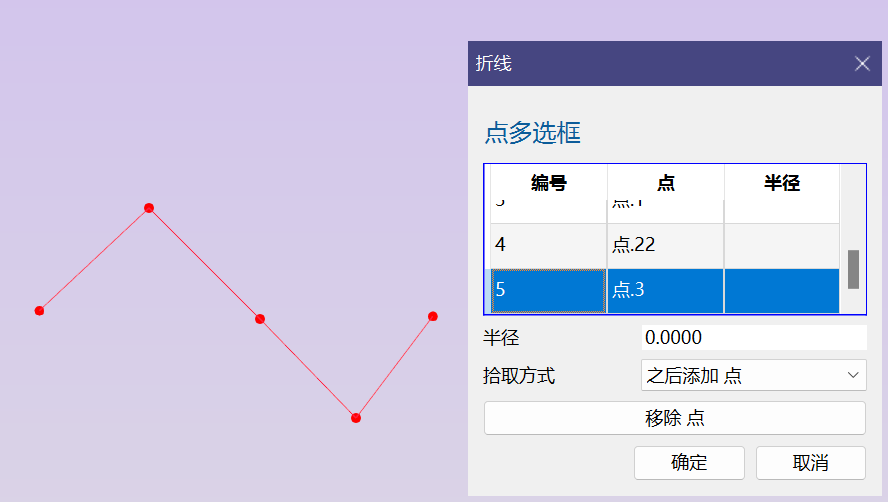The width and height of the screenshot is (888, 502).
Task: Click the leftmost red polyline point
Action: [x=39, y=311]
